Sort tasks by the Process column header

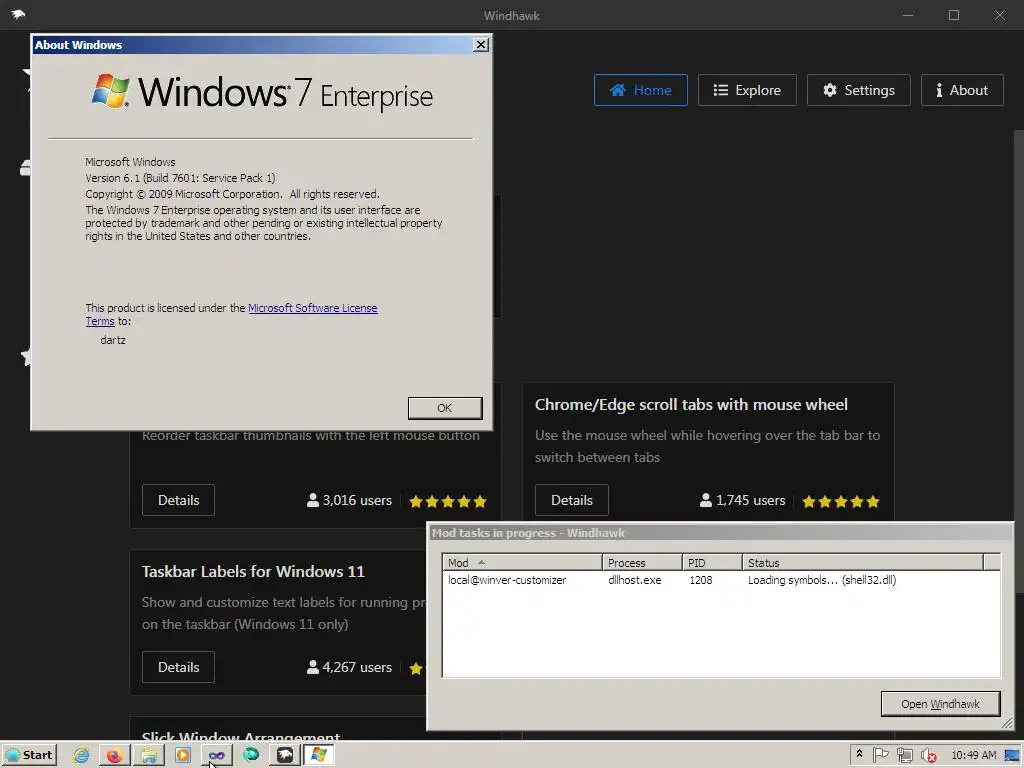642,562
